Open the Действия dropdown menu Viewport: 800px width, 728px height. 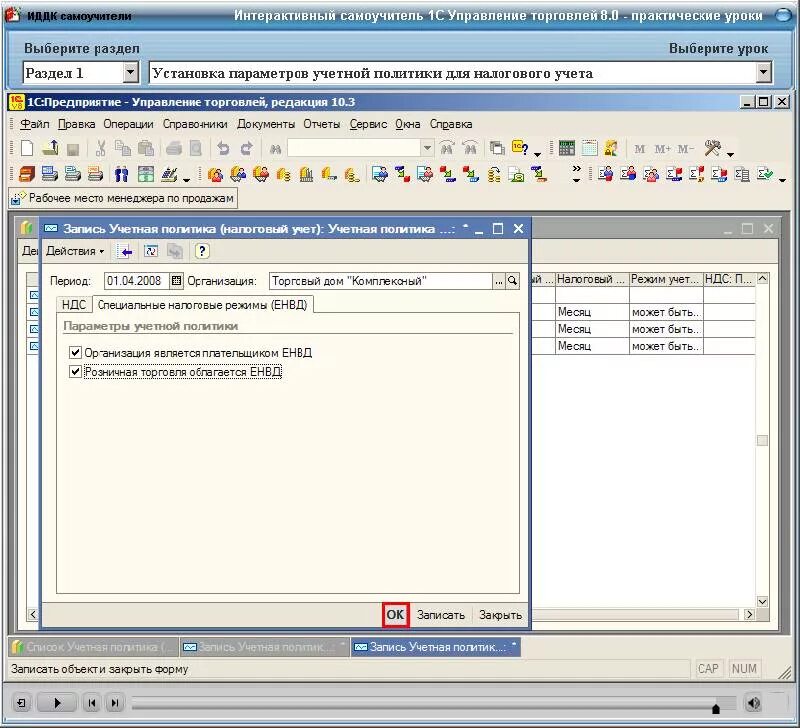[x=75, y=251]
